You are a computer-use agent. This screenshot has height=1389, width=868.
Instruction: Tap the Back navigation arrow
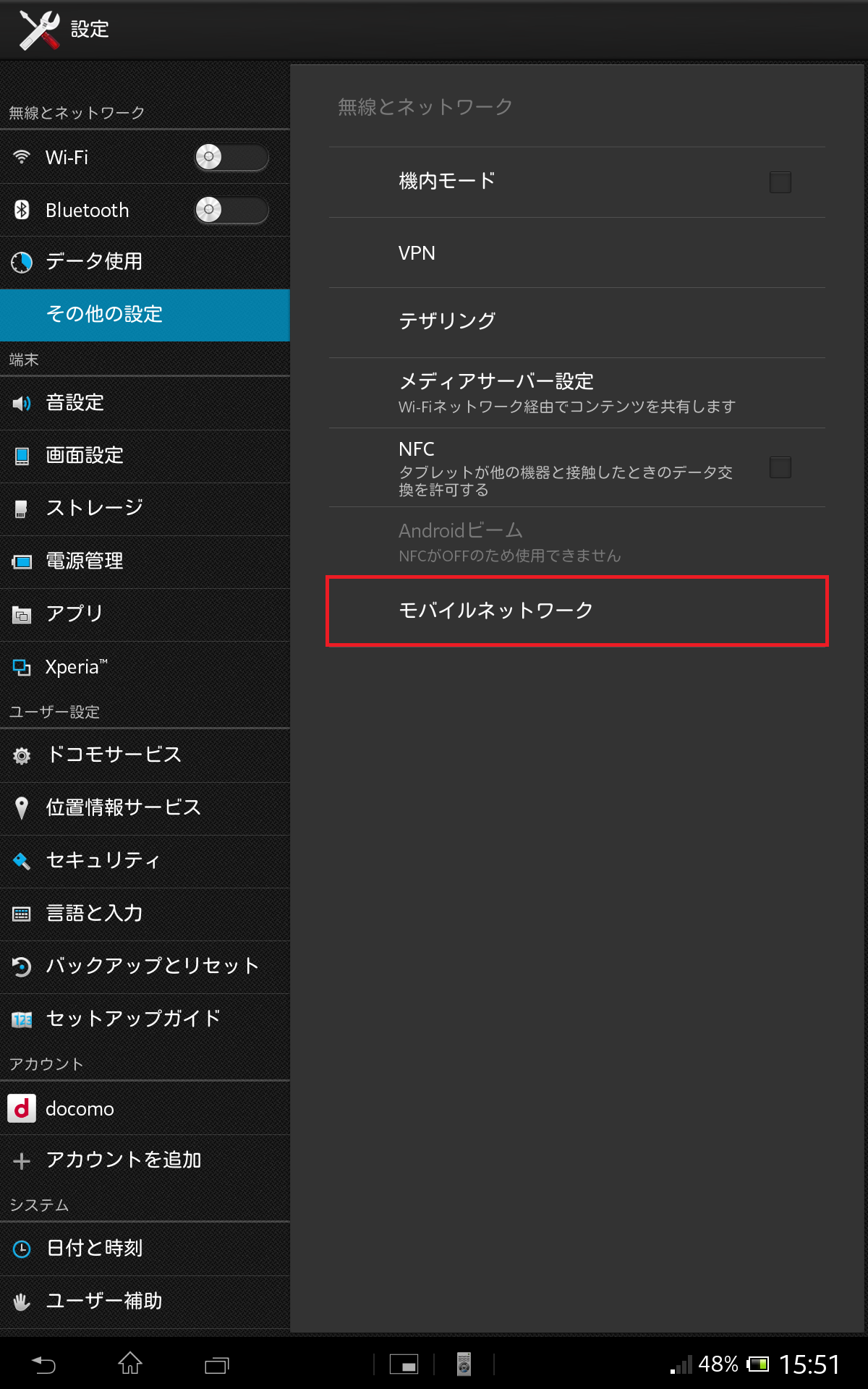point(43,1364)
